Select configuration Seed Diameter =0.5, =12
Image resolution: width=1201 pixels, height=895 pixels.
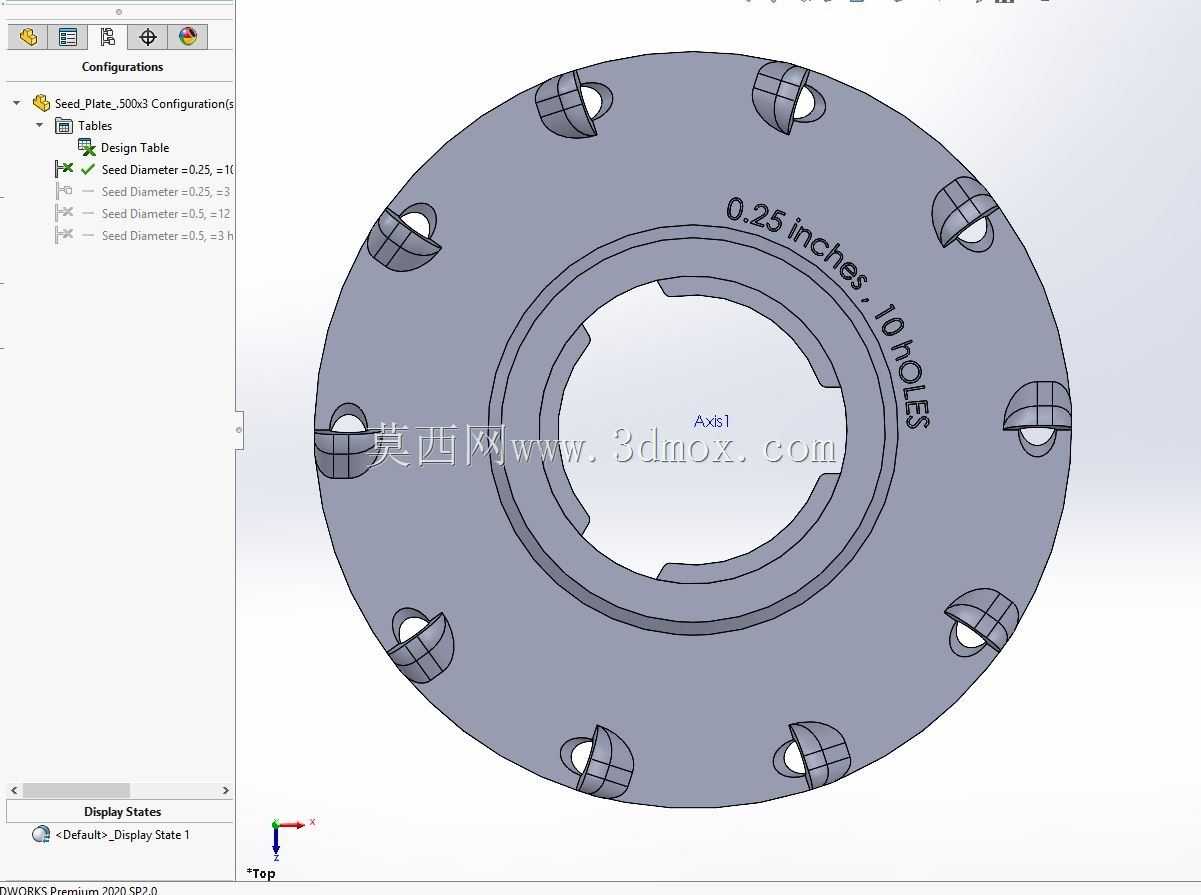(166, 213)
